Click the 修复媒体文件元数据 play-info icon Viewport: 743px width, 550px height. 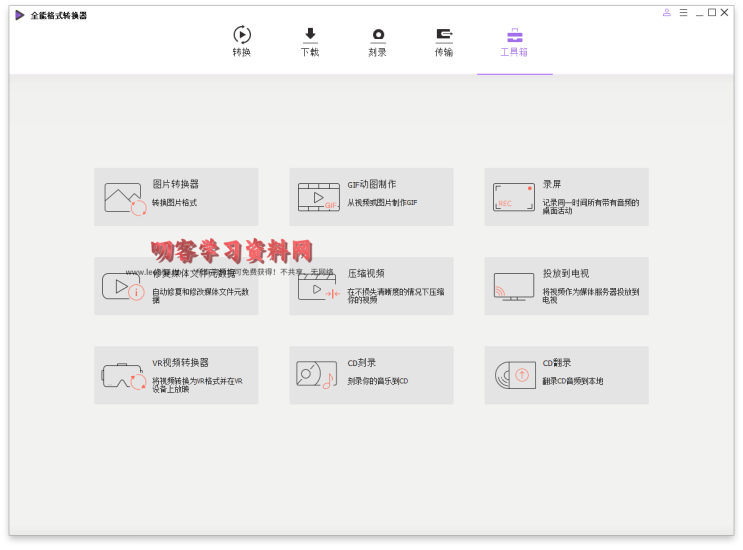[x=123, y=287]
